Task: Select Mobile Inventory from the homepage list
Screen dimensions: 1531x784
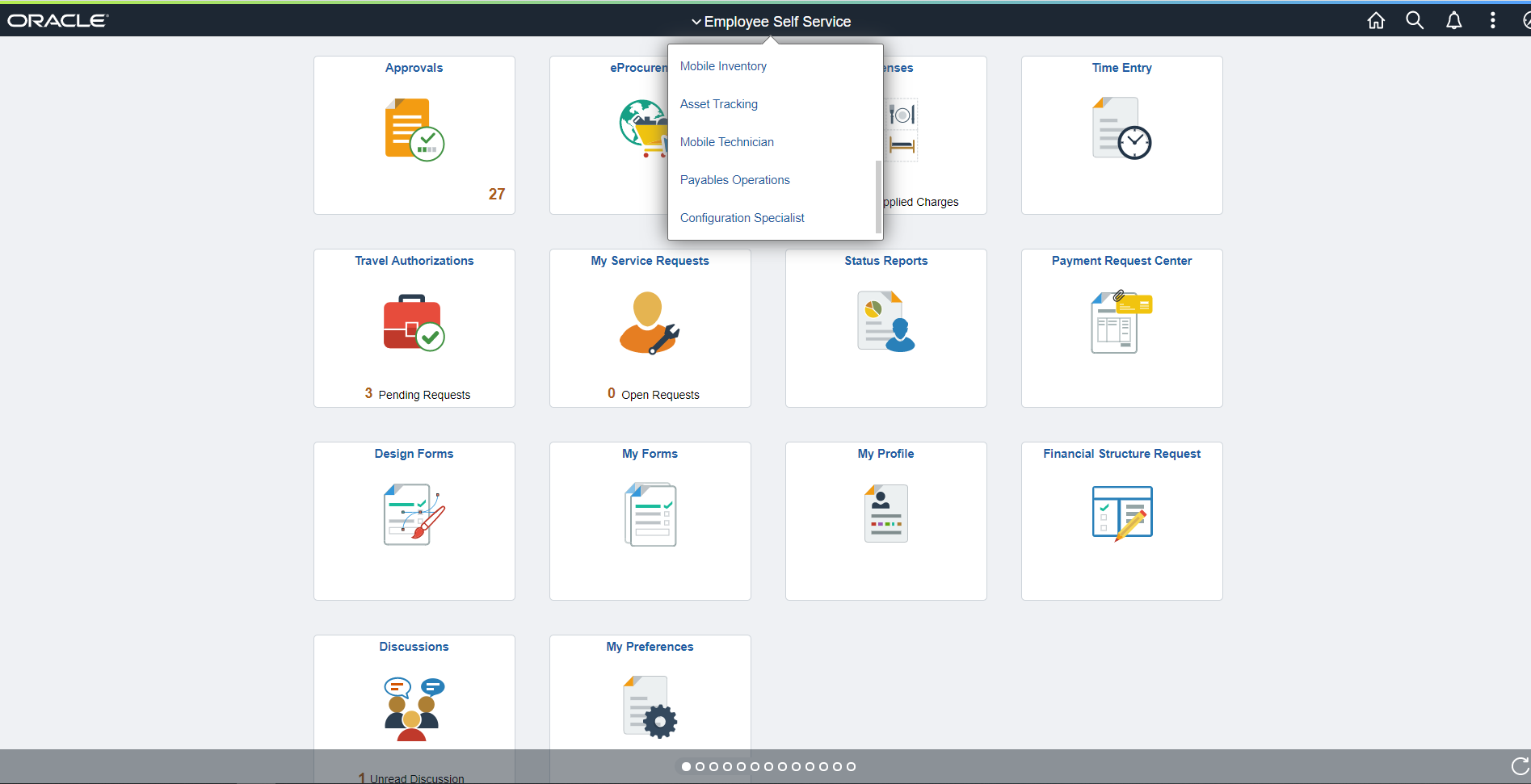Action: [x=723, y=66]
